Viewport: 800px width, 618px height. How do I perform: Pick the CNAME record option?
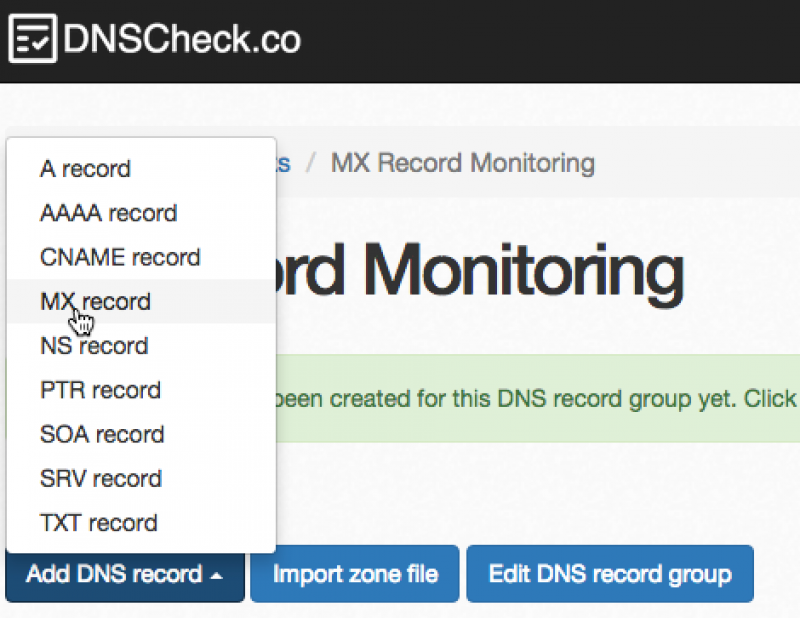tap(120, 257)
